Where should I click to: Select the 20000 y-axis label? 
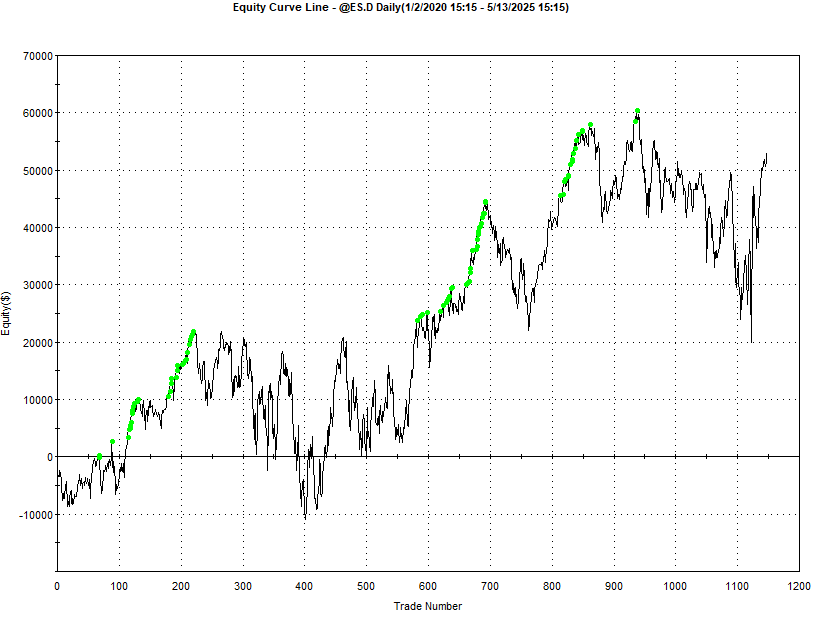[38, 342]
